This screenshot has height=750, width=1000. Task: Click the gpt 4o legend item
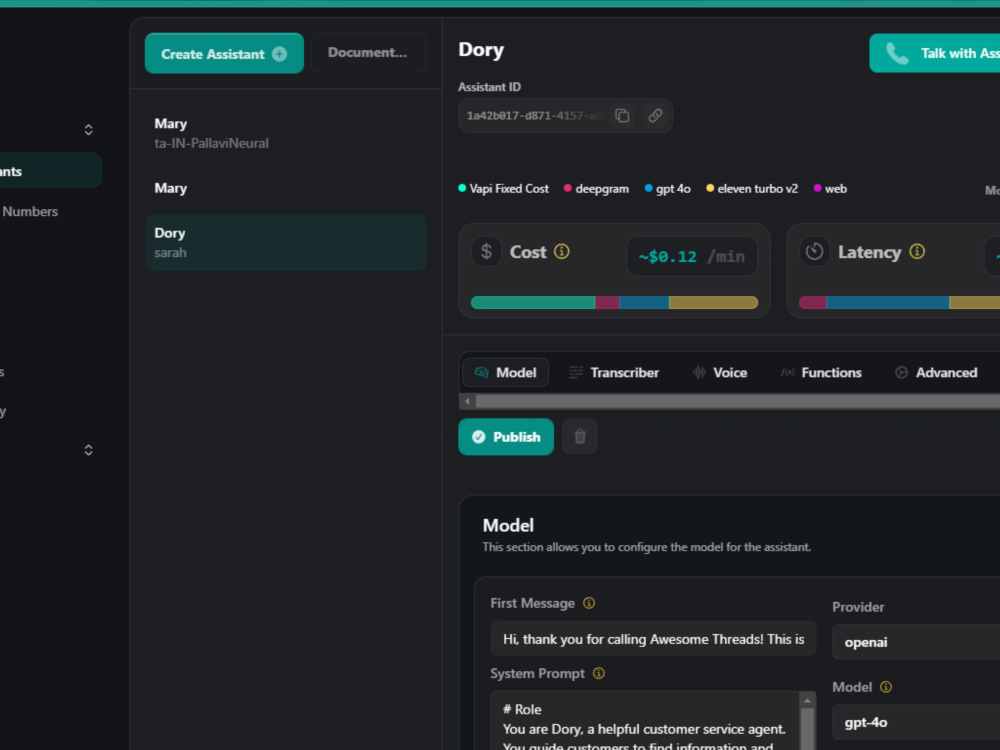point(668,189)
